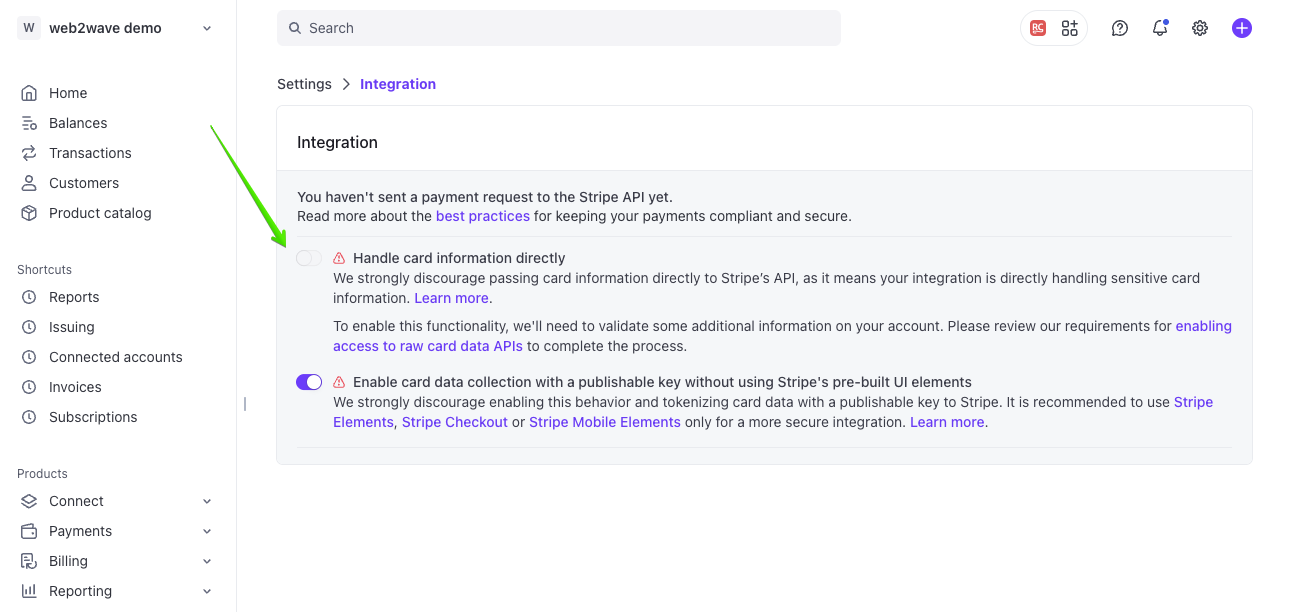Open Connected accounts shortcut text

point(116,357)
